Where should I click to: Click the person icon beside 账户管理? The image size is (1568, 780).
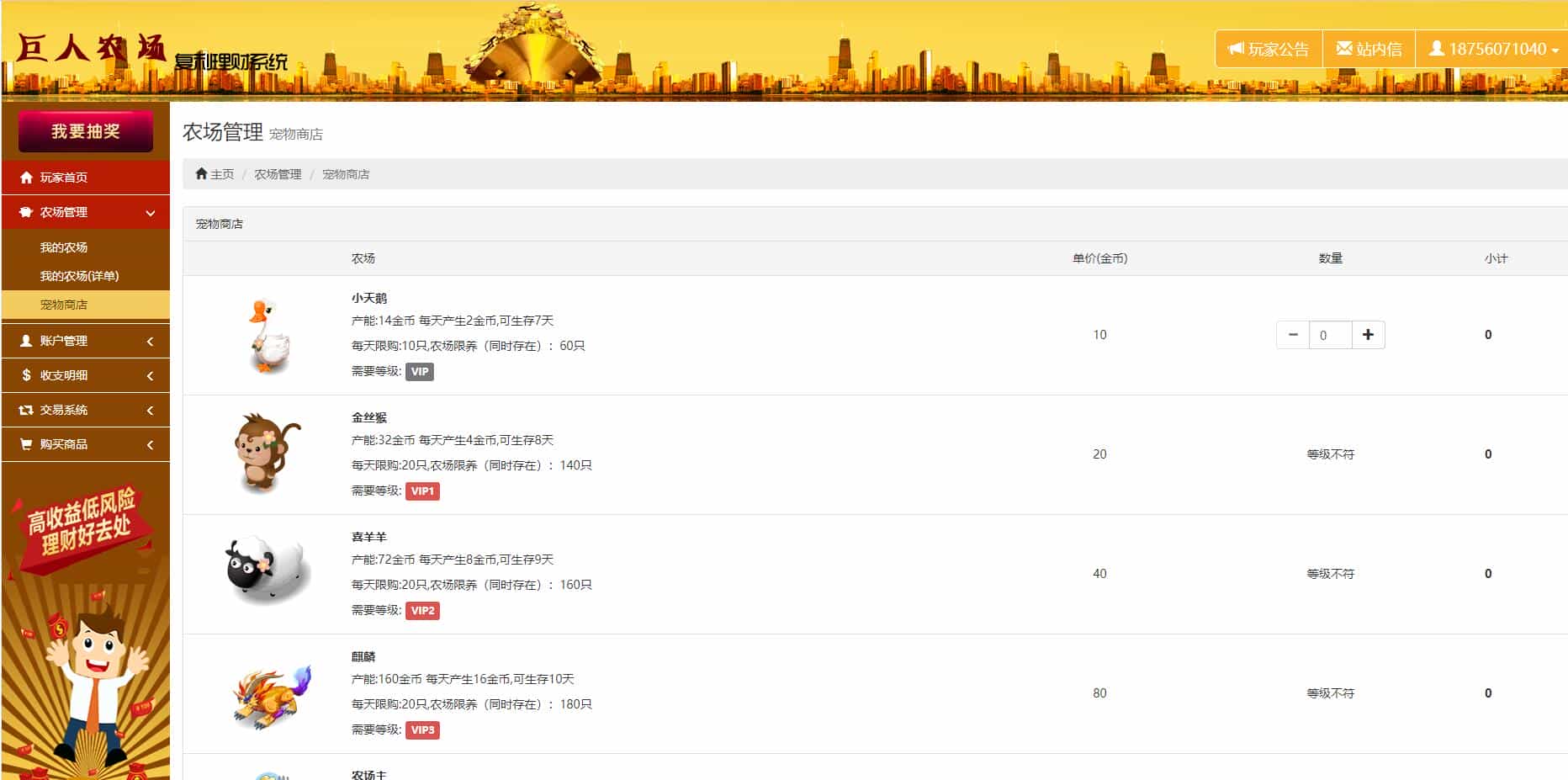(26, 341)
